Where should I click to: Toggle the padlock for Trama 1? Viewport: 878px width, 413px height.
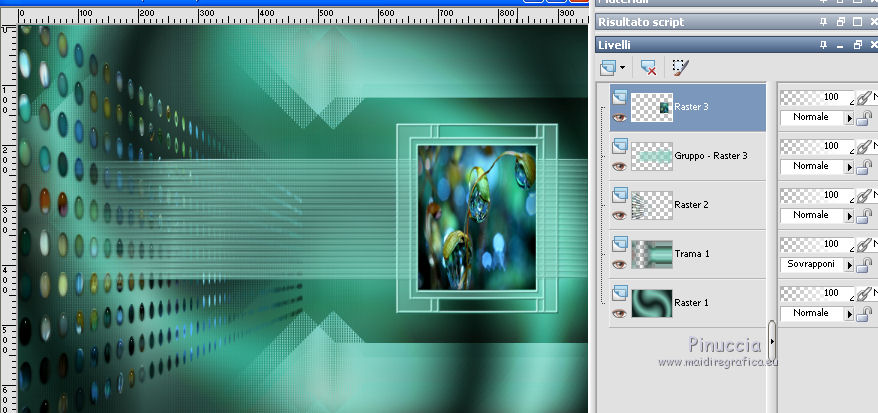point(865,264)
